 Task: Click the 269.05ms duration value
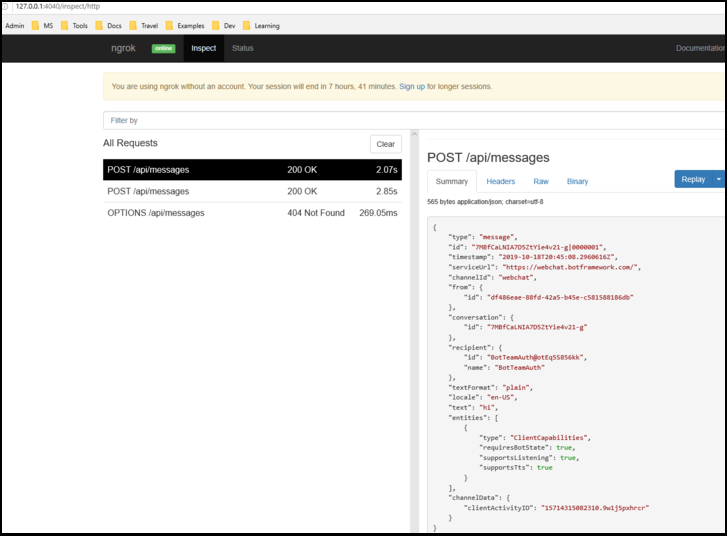click(378, 213)
